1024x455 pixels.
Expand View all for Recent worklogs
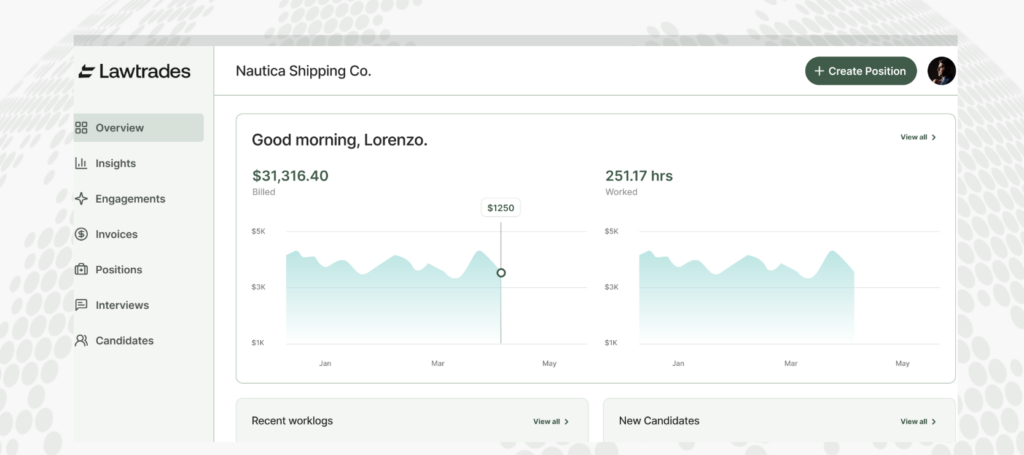(x=551, y=422)
